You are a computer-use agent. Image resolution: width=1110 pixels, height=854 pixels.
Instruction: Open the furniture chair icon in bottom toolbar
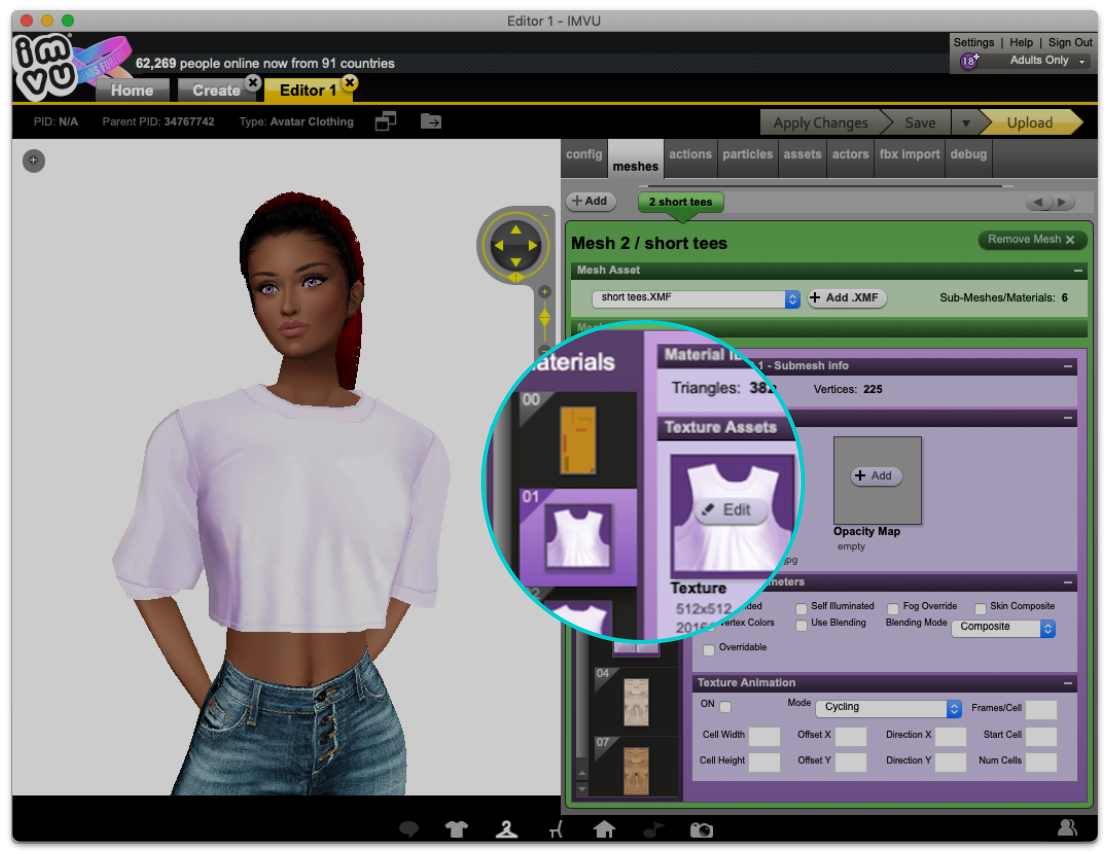tap(556, 829)
